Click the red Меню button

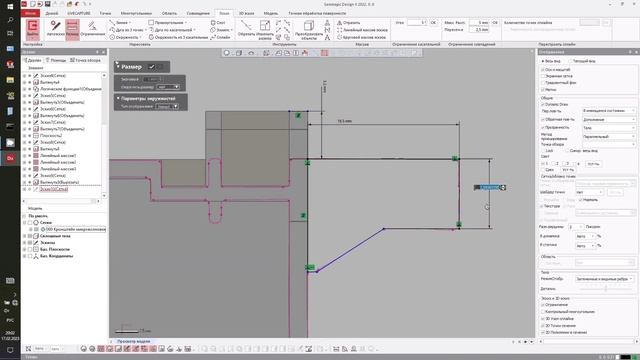point(31,13)
